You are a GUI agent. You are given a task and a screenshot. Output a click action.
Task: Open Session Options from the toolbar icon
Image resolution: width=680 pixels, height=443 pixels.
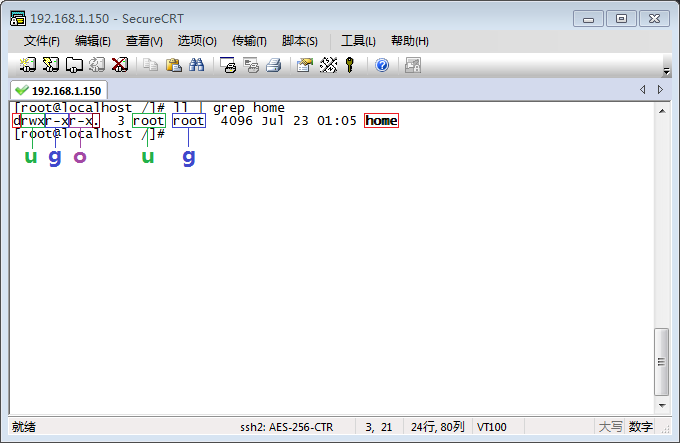304,65
